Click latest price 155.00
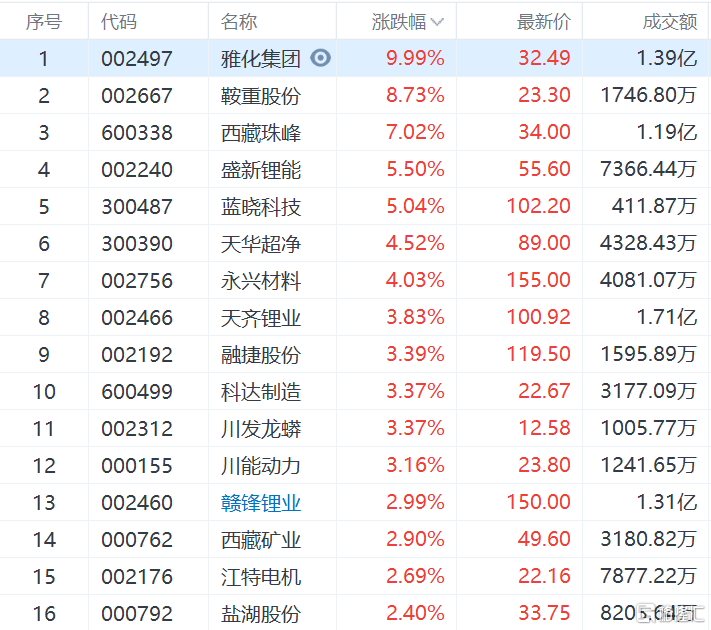711x630 pixels. (538, 280)
